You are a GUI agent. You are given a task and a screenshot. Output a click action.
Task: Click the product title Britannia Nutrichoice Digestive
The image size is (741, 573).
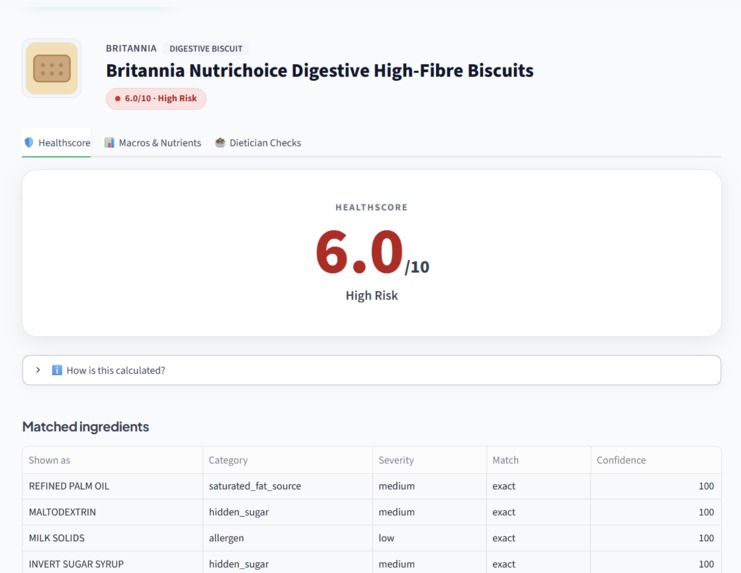(x=319, y=70)
